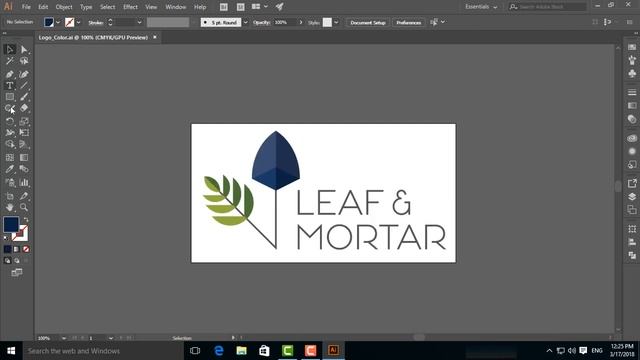Select the Zoom tool
Image resolution: width=640 pixels, height=360 pixels.
click(x=24, y=207)
